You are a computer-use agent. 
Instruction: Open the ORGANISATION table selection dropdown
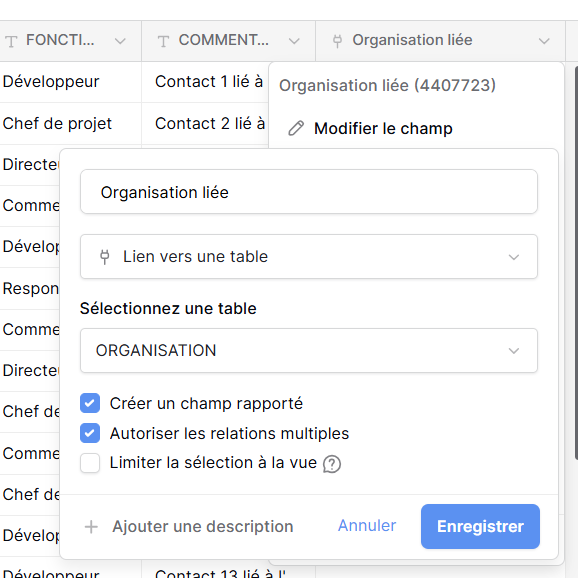pos(309,351)
